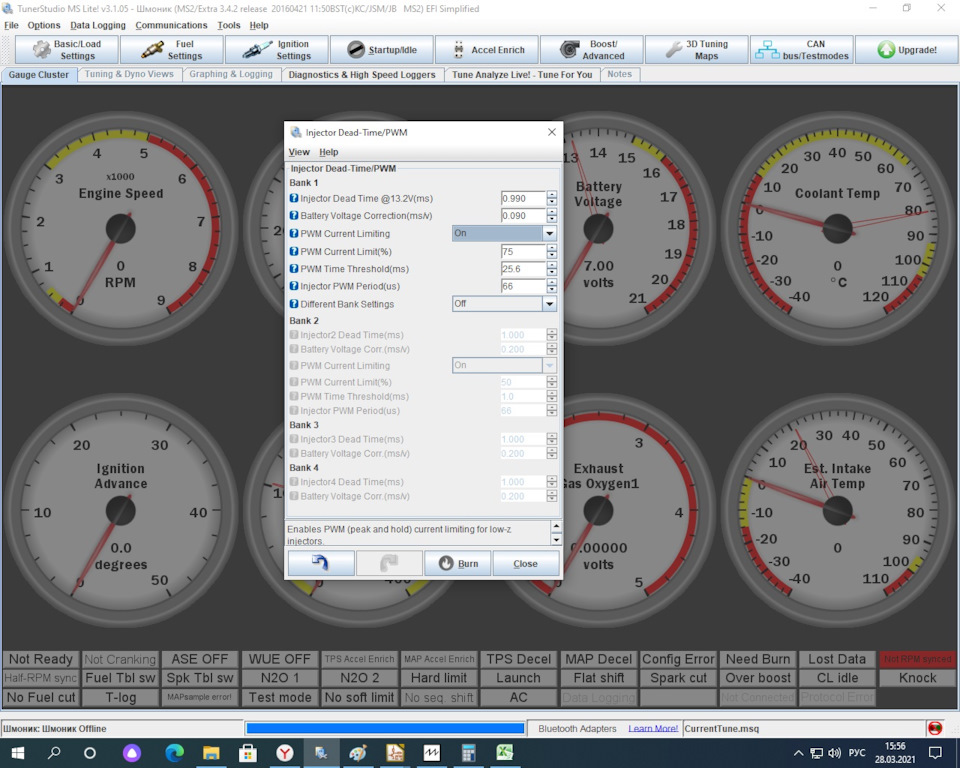Click the Ignition Advance gauge
This screenshot has width=960, height=768.
[x=121, y=511]
